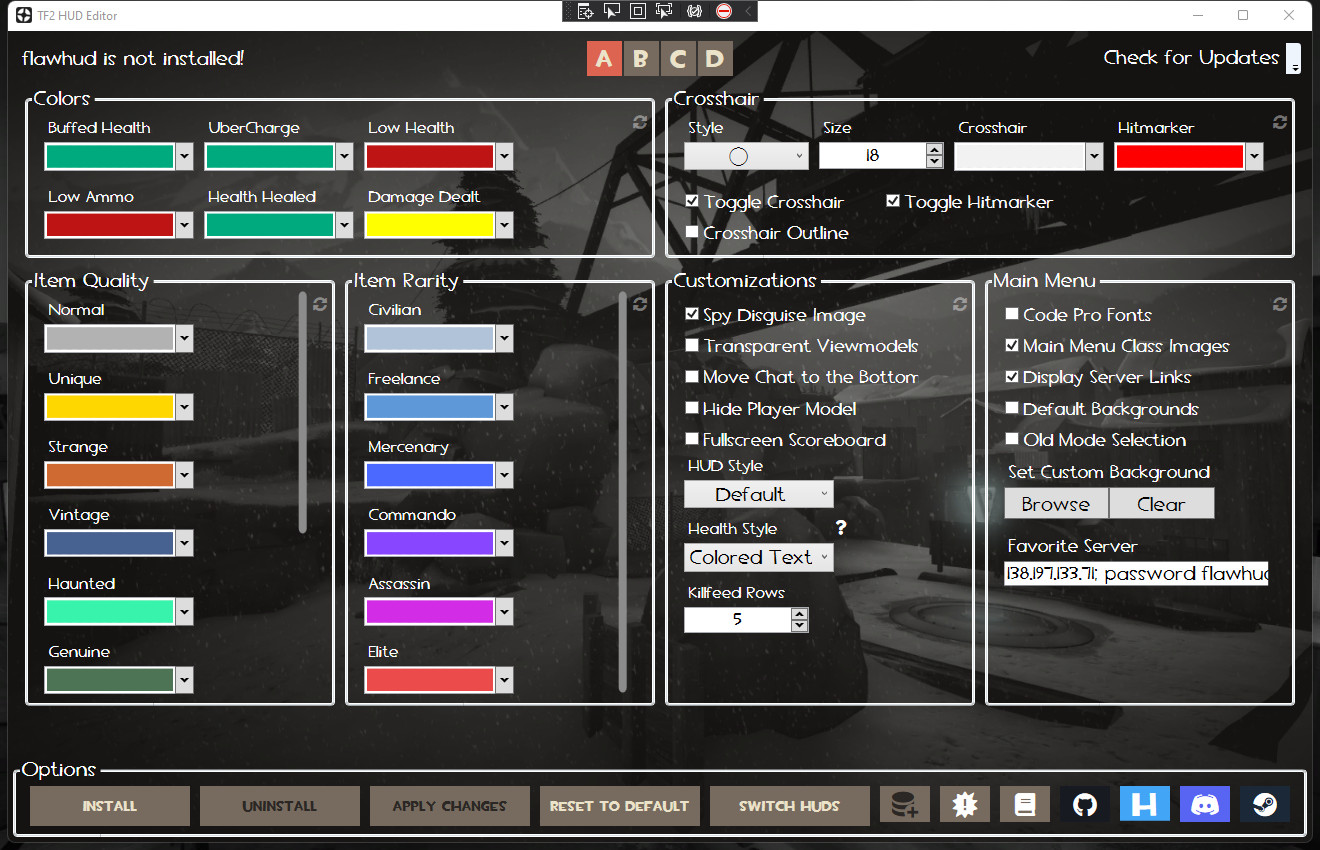This screenshot has width=1320, height=850.
Task: Refresh the Main Menu section settings
Action: (1278, 304)
